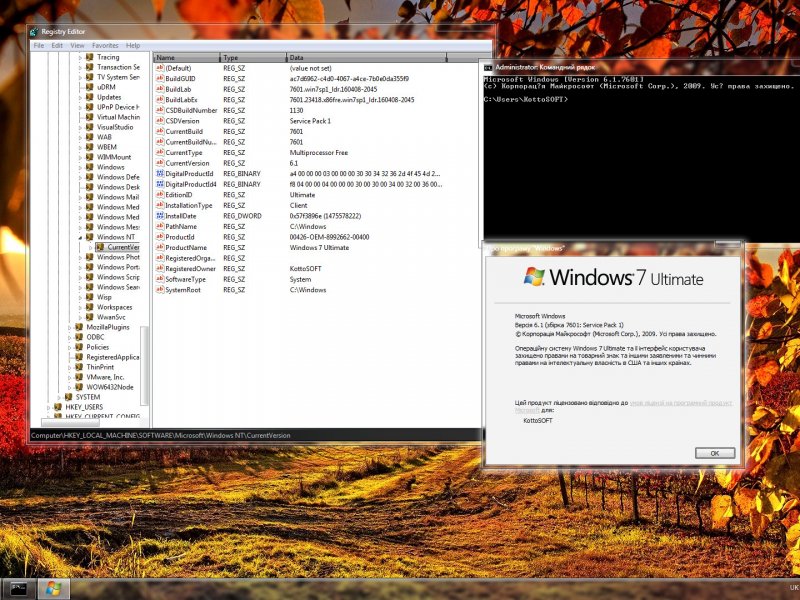Expand the HKEY_USERS hive
Image resolution: width=800 pixels, height=600 pixels.
[x=49, y=407]
